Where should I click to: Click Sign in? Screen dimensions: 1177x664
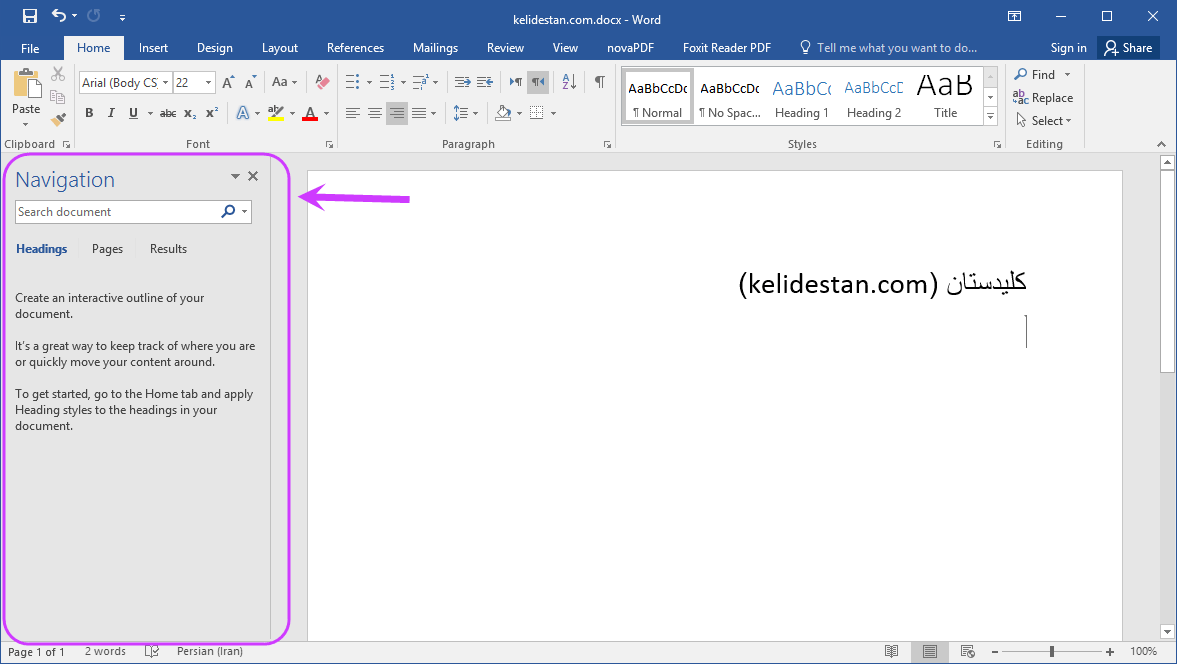[1068, 48]
